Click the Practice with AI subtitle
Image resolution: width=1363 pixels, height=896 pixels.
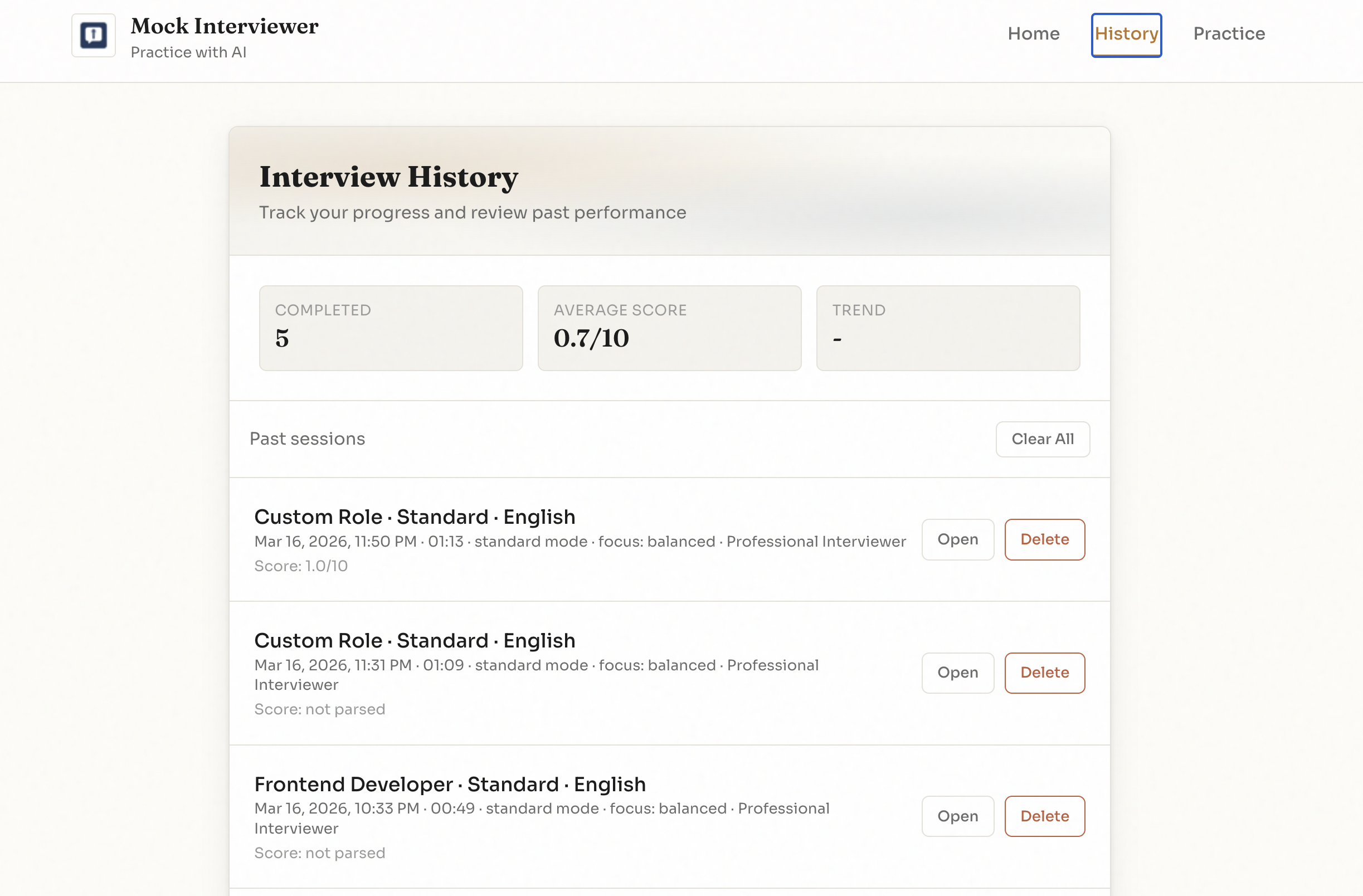[x=188, y=52]
